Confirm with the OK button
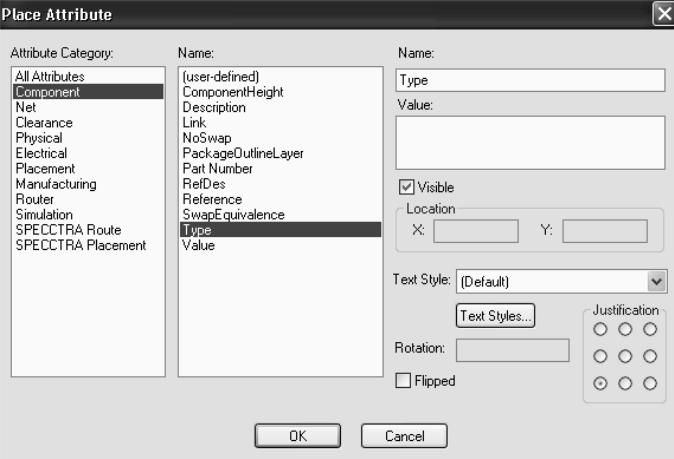 tap(297, 436)
